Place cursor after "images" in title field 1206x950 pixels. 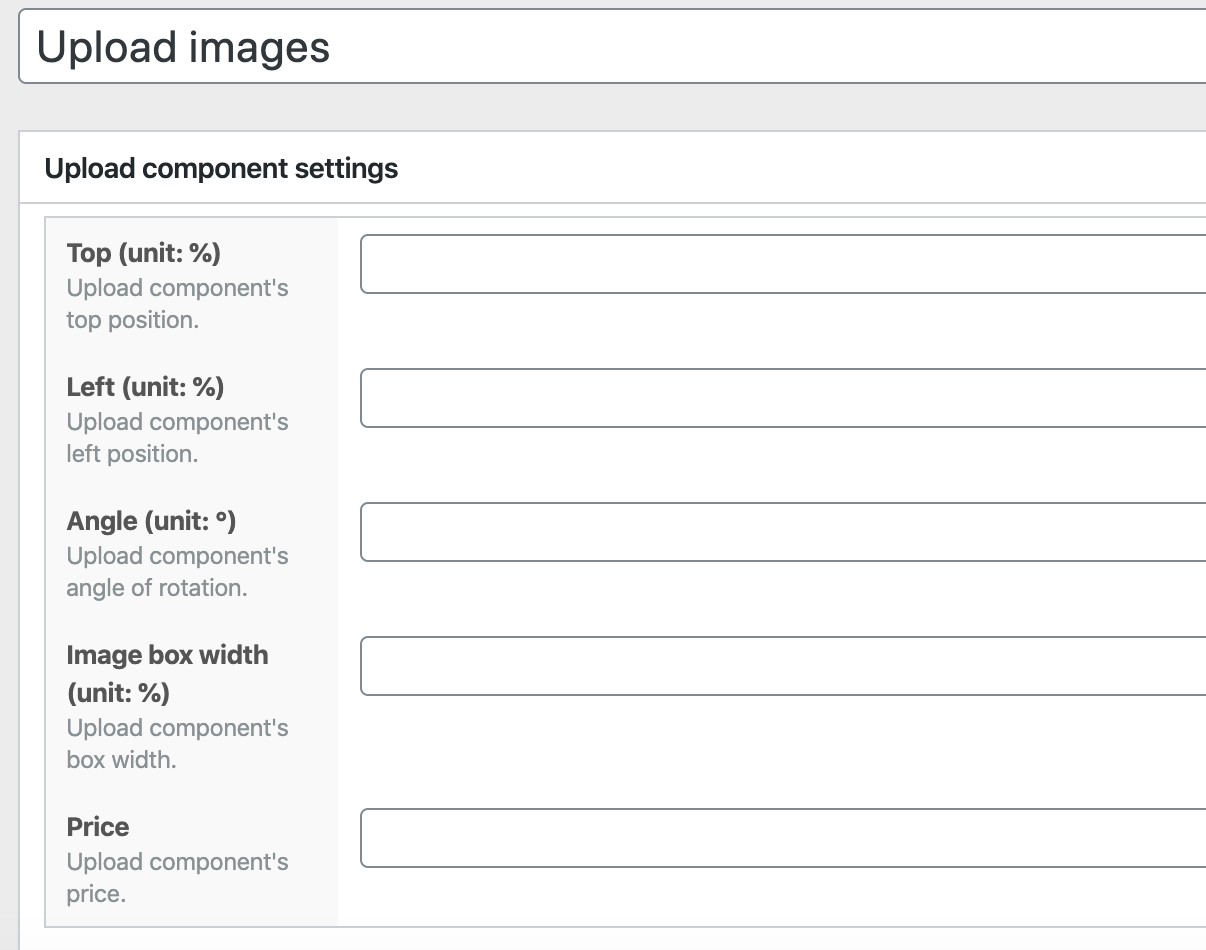tap(331, 47)
